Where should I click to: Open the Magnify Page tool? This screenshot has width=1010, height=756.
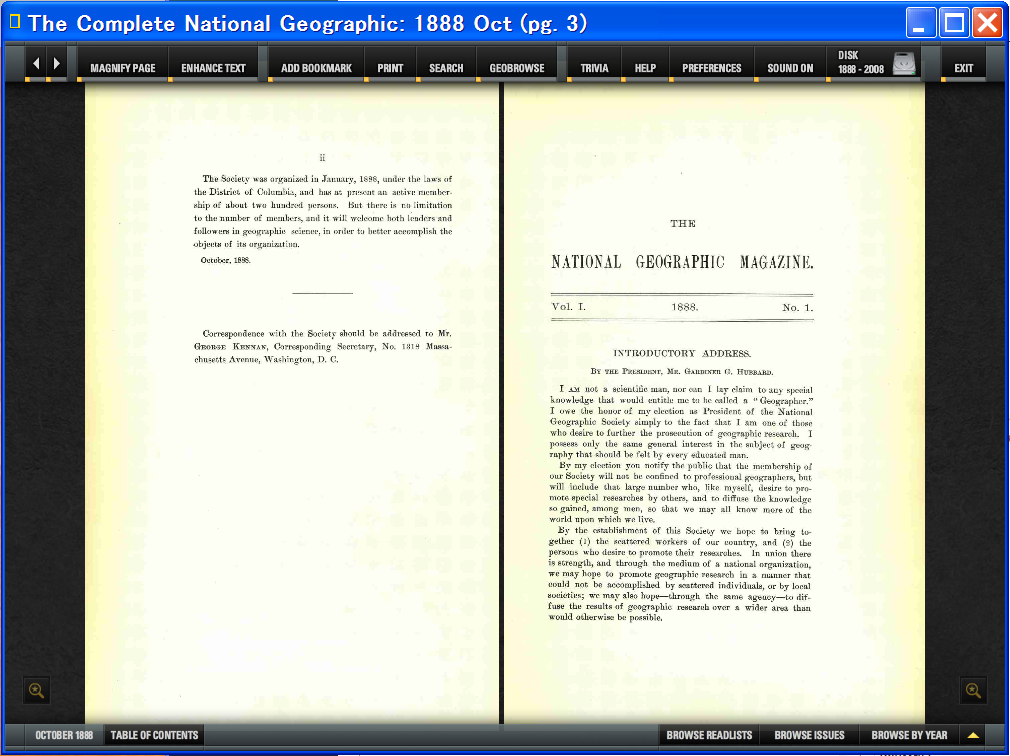point(122,68)
